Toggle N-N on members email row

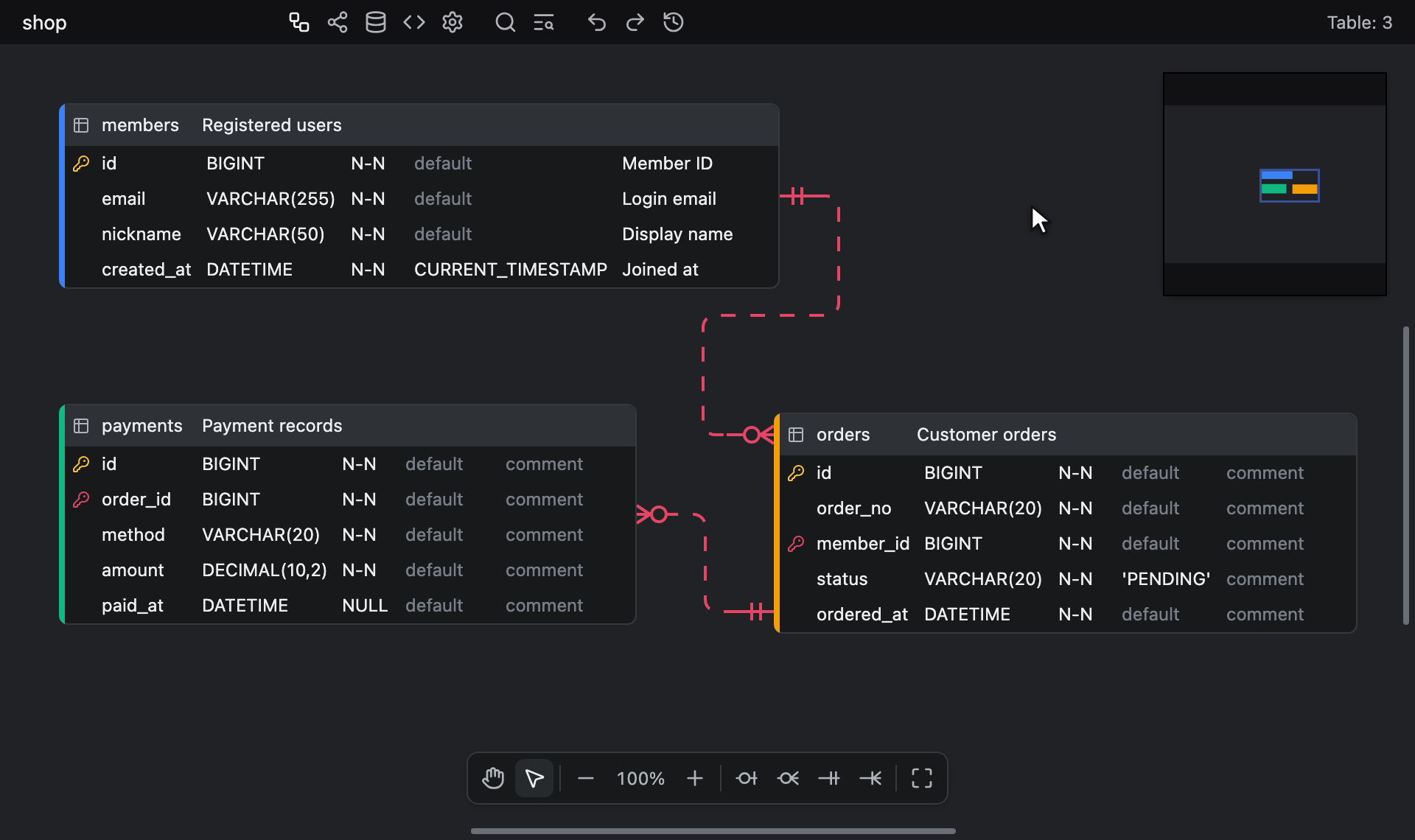[368, 199]
